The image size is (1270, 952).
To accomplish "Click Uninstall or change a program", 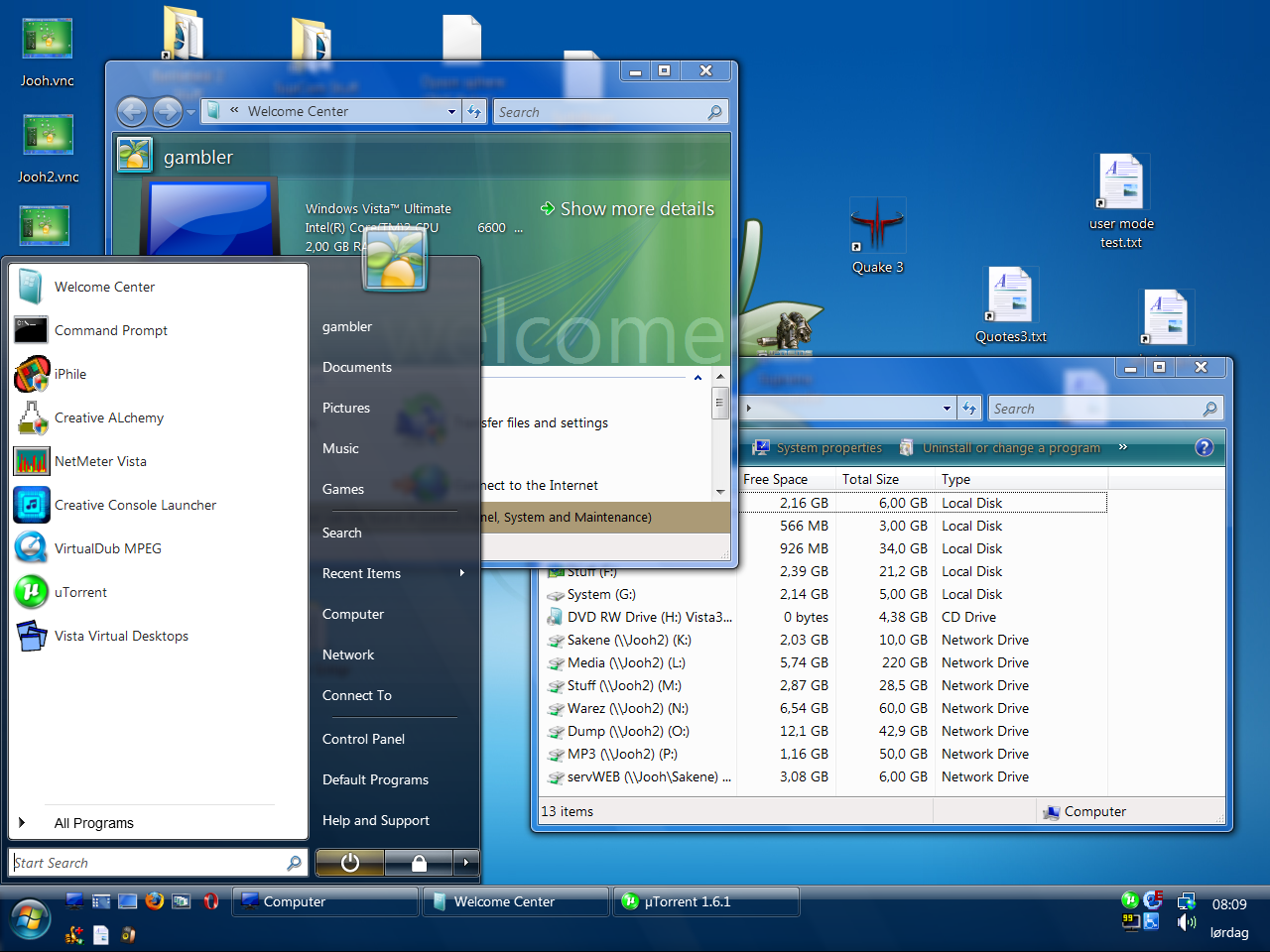I will [x=1000, y=448].
